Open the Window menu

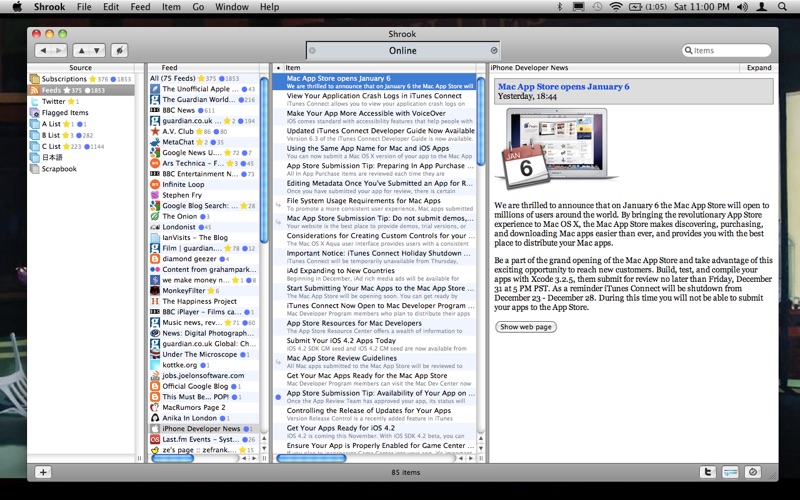point(231,7)
